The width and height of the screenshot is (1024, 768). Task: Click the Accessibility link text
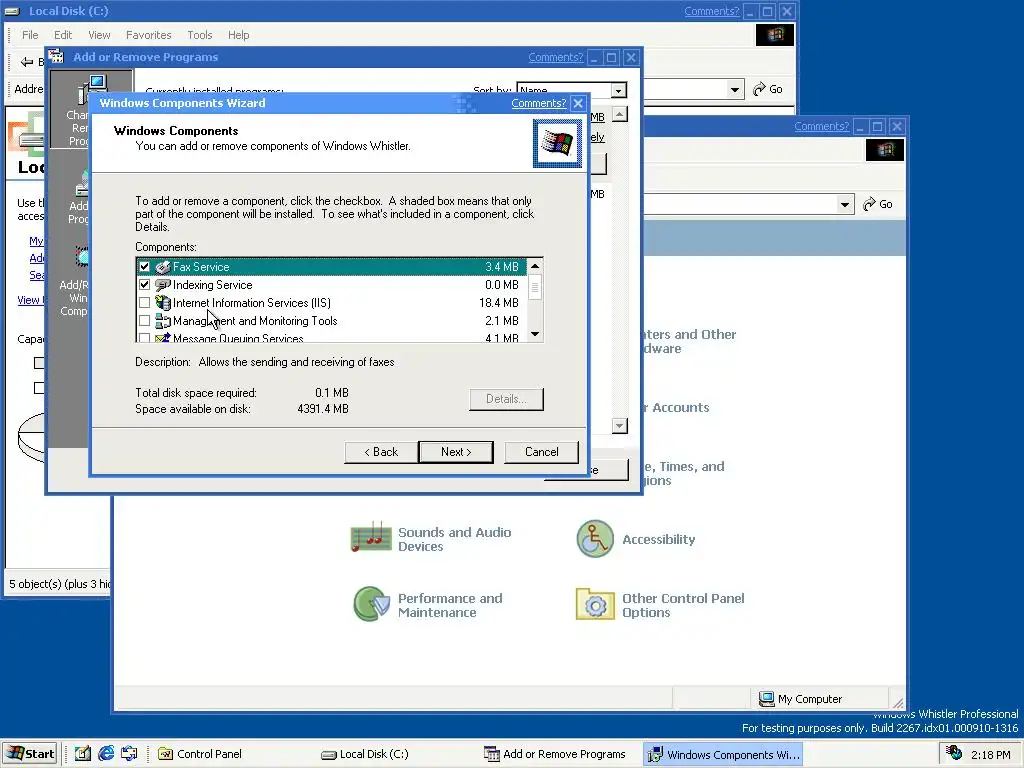point(659,539)
